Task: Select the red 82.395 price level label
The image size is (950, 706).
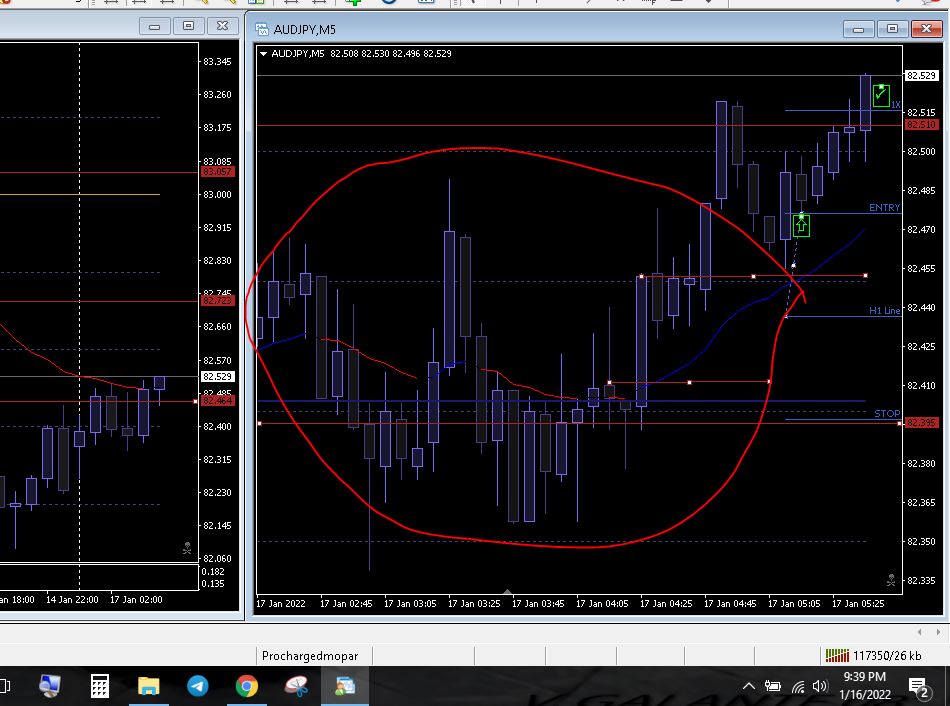Action: [x=922, y=422]
